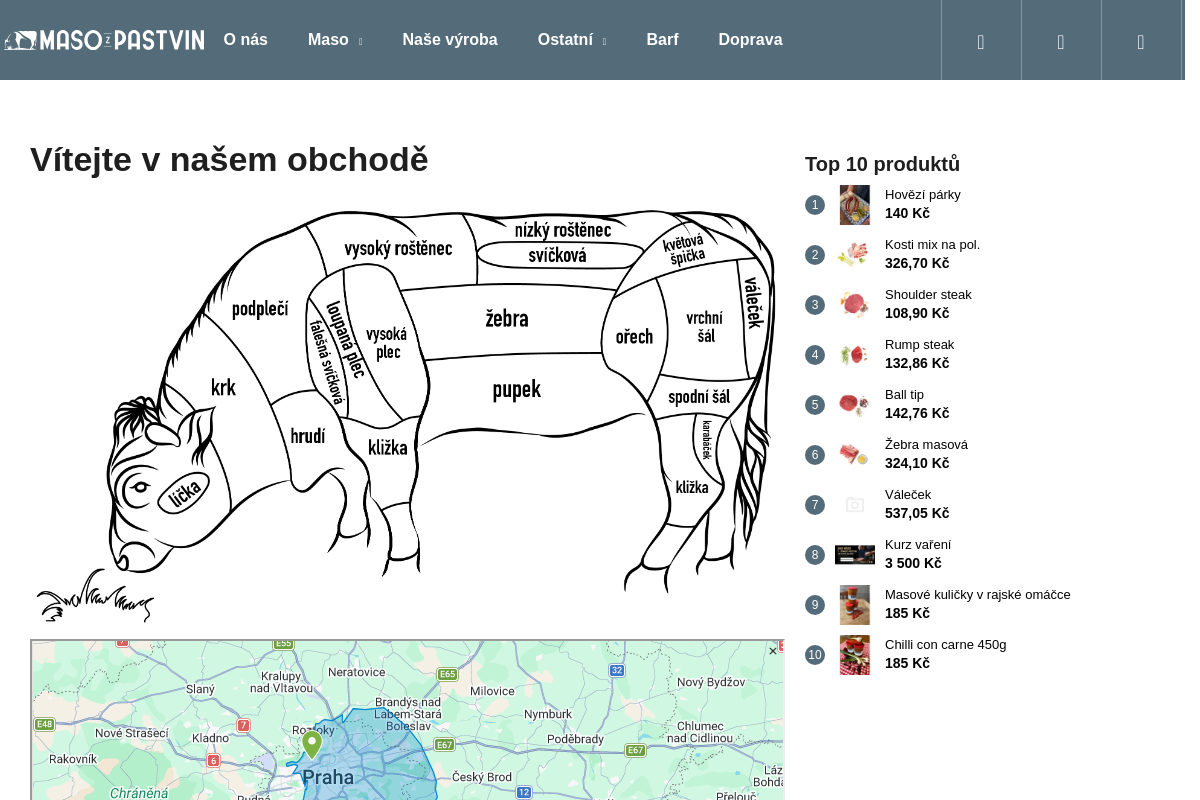Open the Hovězí párky product link
Image resolution: width=1200 pixels, height=800 pixels.
[923, 195]
